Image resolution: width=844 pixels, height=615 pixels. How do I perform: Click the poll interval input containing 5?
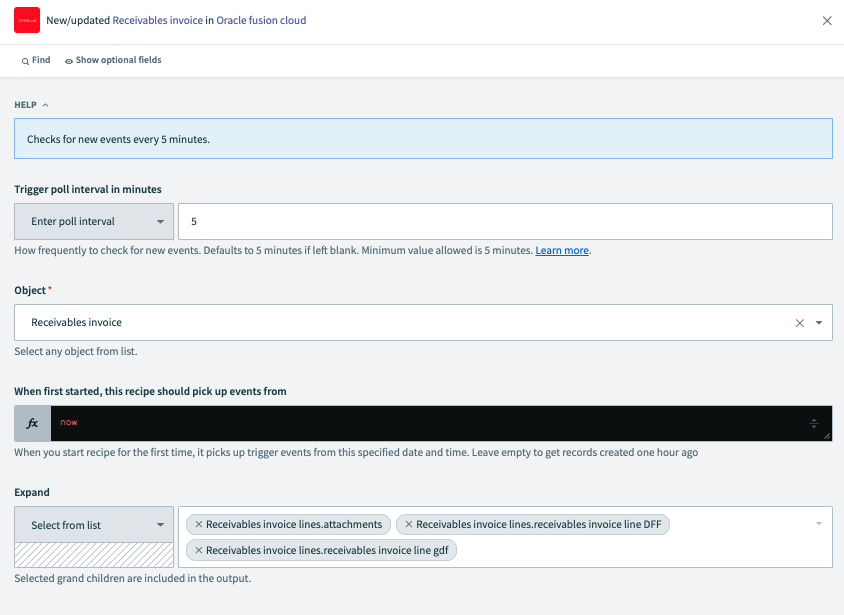pyautogui.click(x=504, y=222)
